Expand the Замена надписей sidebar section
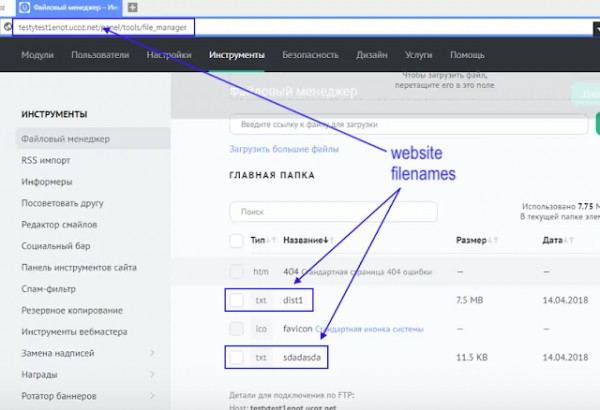The height and width of the screenshot is (410, 600). [x=152, y=352]
